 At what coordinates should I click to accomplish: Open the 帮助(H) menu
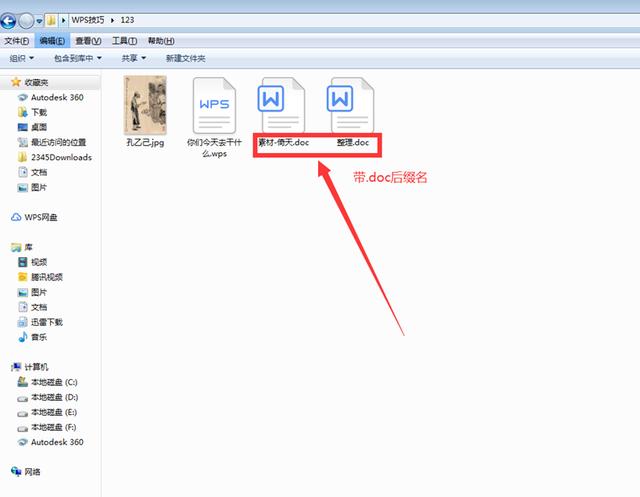pyautogui.click(x=161, y=41)
